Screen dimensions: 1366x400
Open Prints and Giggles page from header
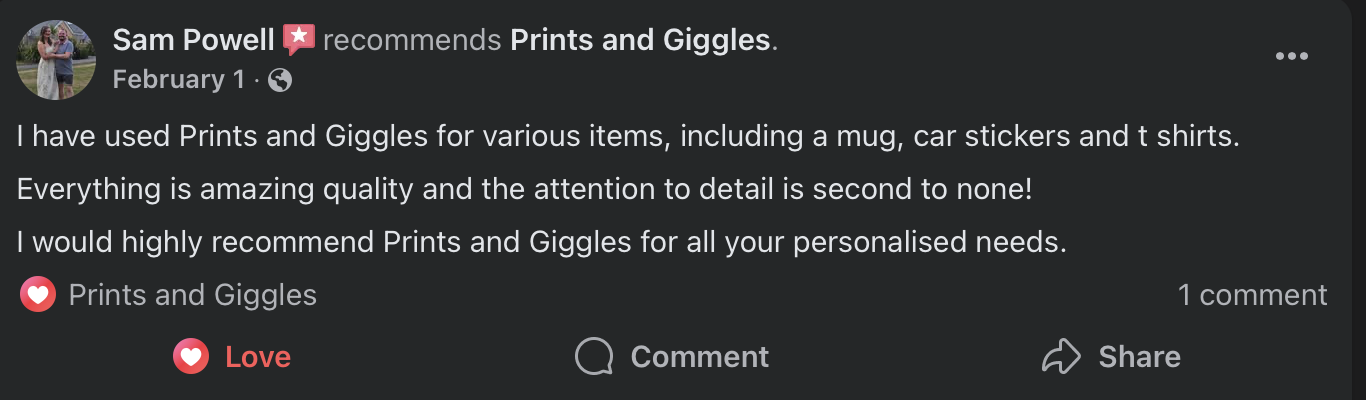click(x=641, y=40)
